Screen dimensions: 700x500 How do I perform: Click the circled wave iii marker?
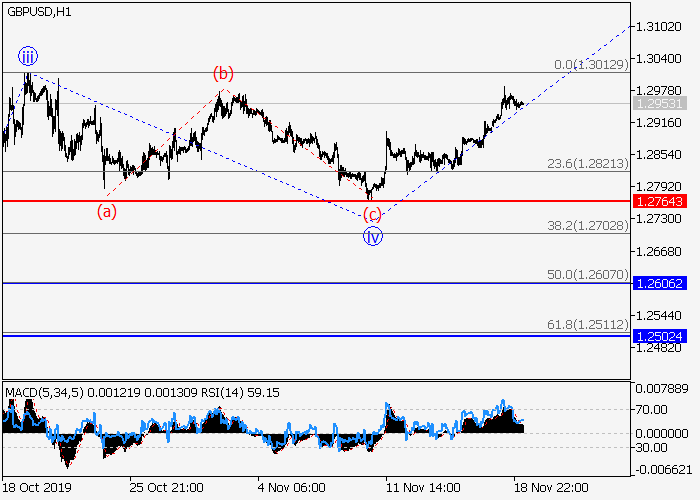tap(27, 56)
